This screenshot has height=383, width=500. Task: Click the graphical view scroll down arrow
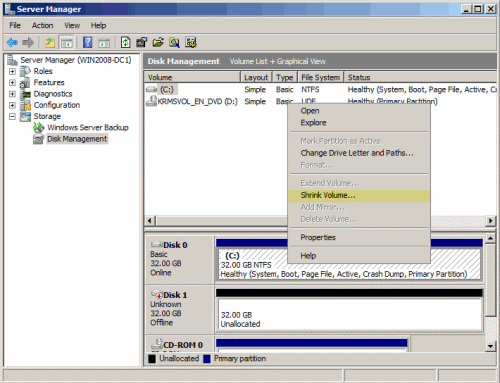click(x=490, y=346)
